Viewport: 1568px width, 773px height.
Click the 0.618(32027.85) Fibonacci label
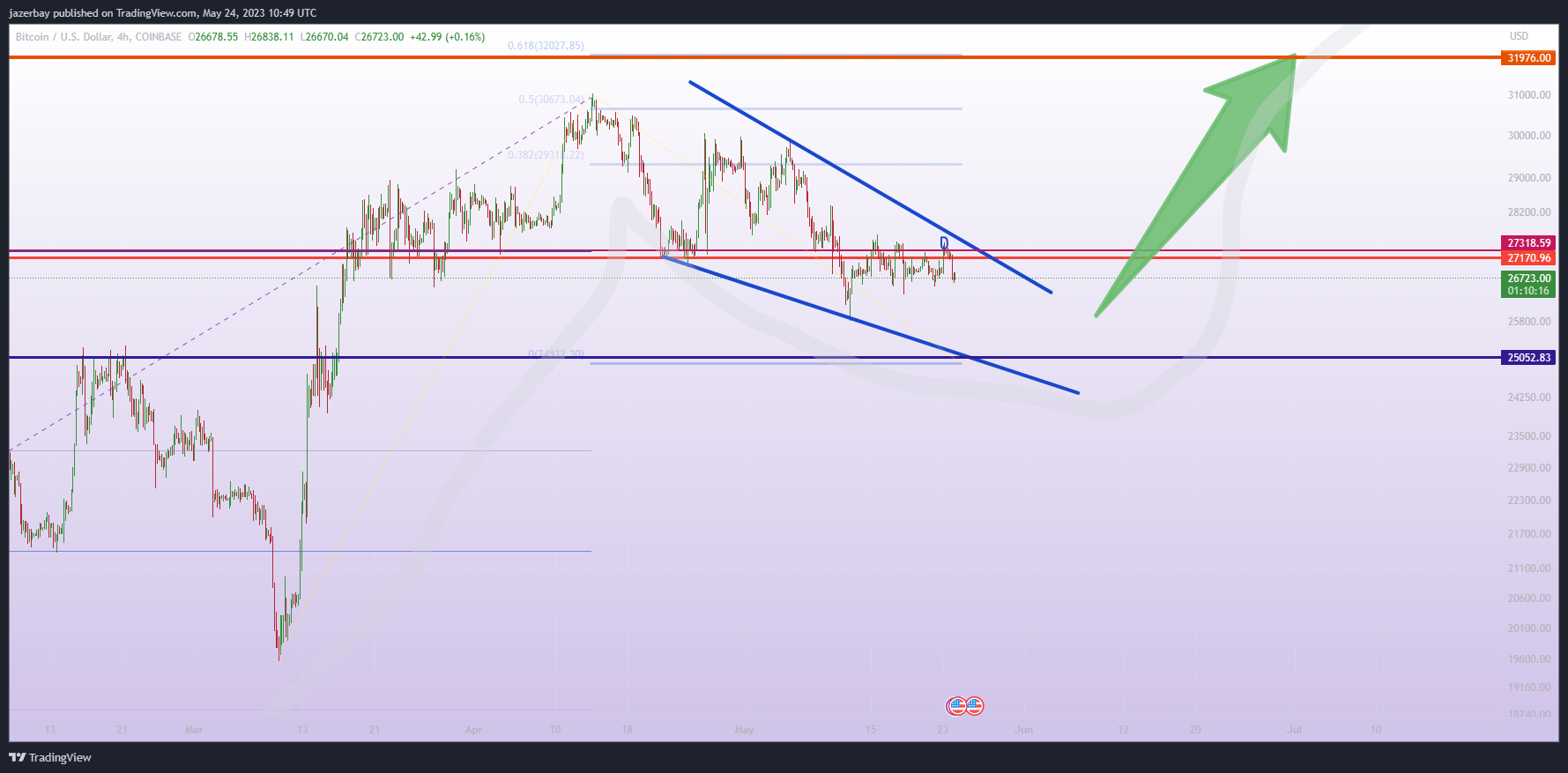coord(546,46)
